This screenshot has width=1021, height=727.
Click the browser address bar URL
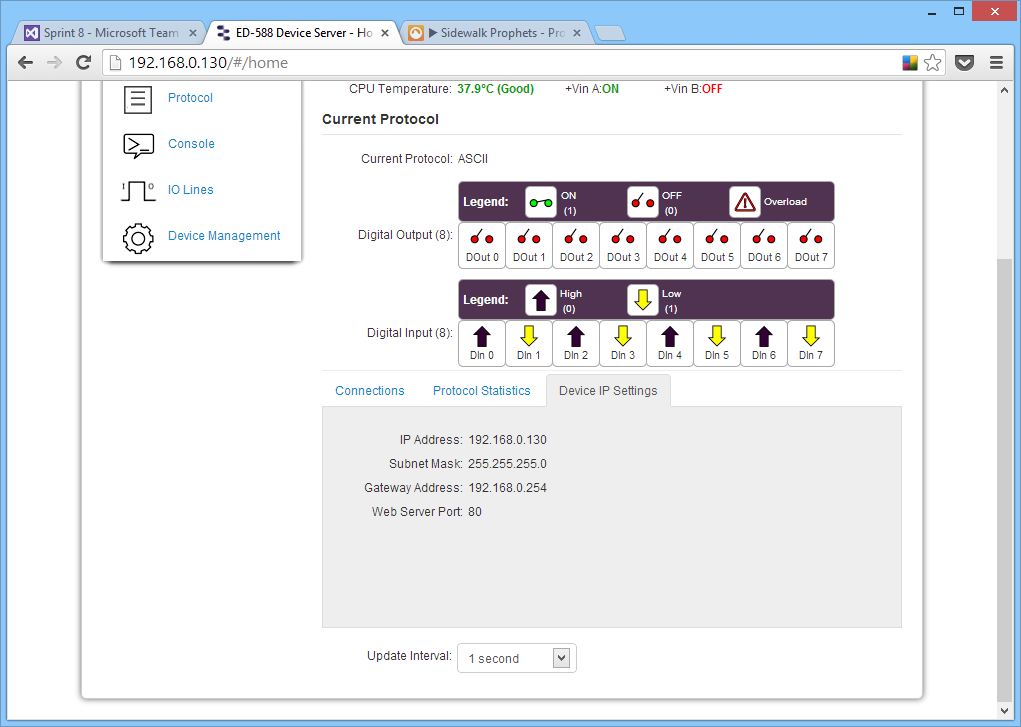208,63
